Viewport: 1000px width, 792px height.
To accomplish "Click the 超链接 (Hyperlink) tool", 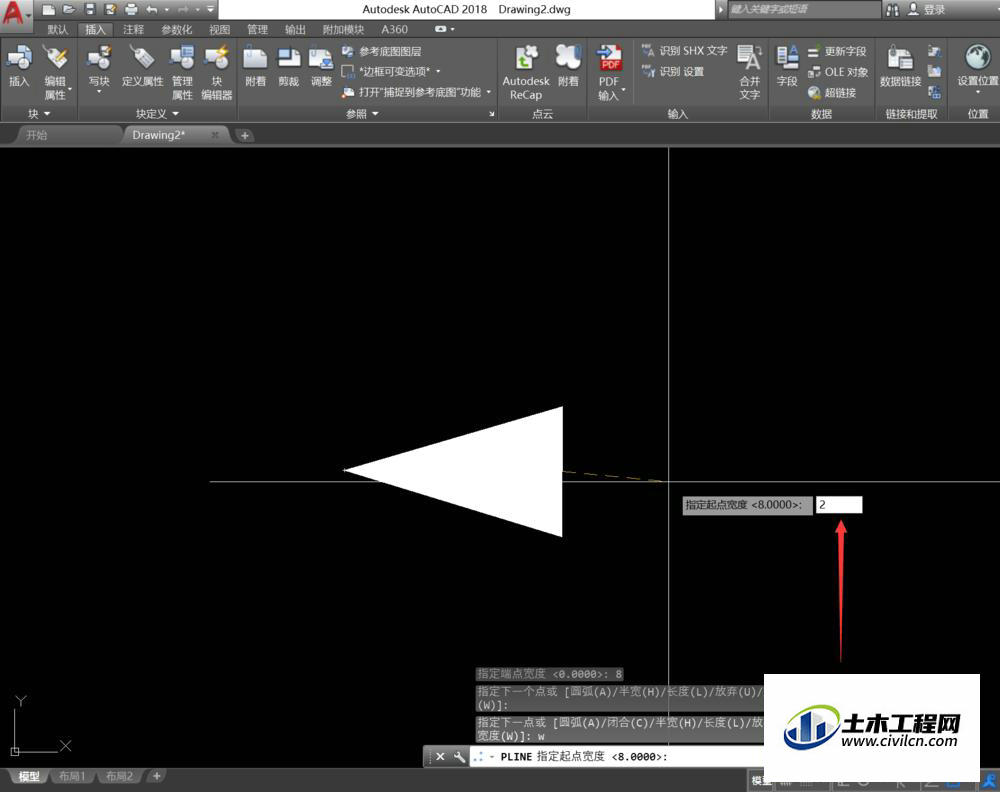I will (832, 92).
